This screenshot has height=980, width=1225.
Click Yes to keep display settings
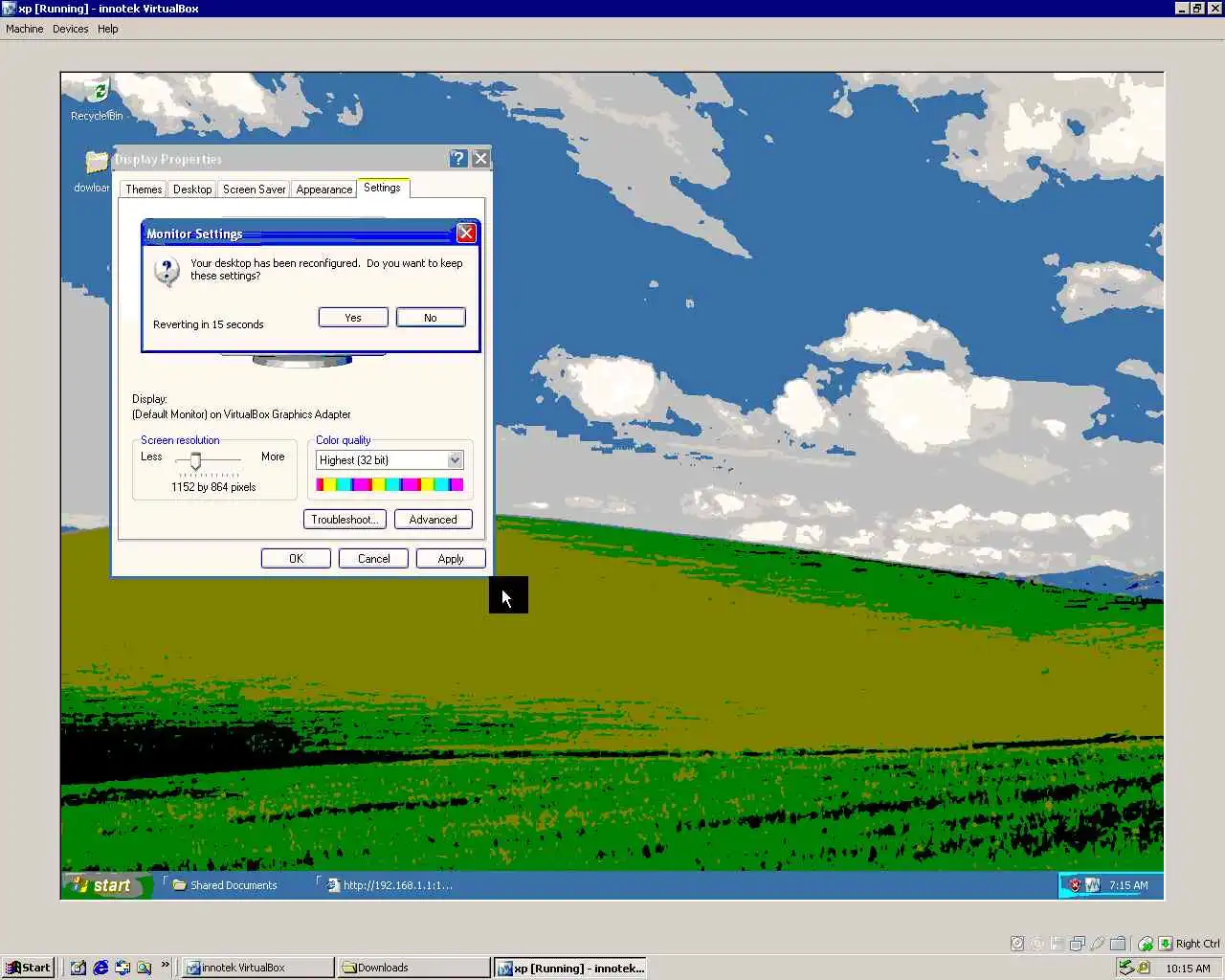tap(353, 318)
